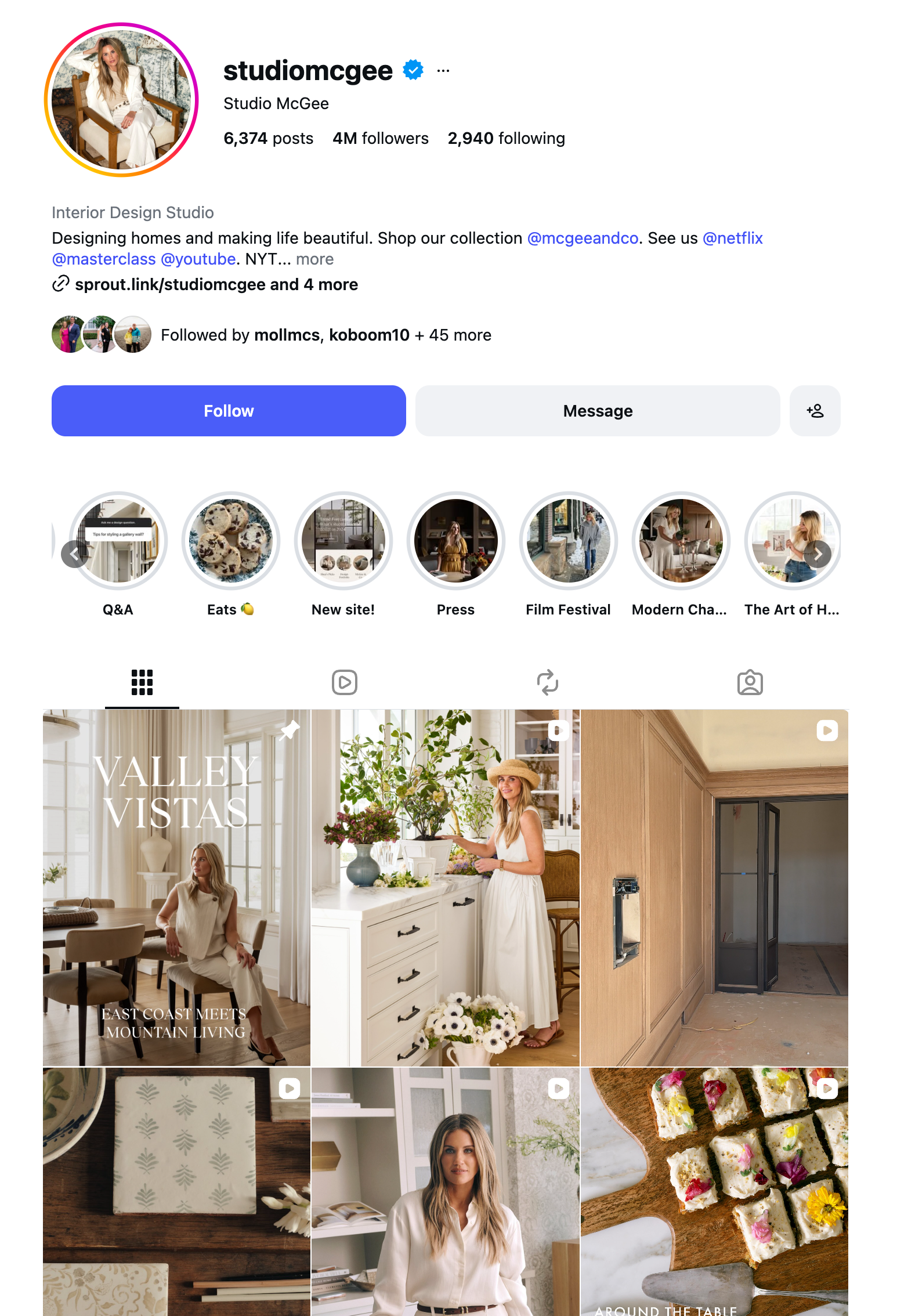Open the Film Festival highlight

[x=569, y=541]
